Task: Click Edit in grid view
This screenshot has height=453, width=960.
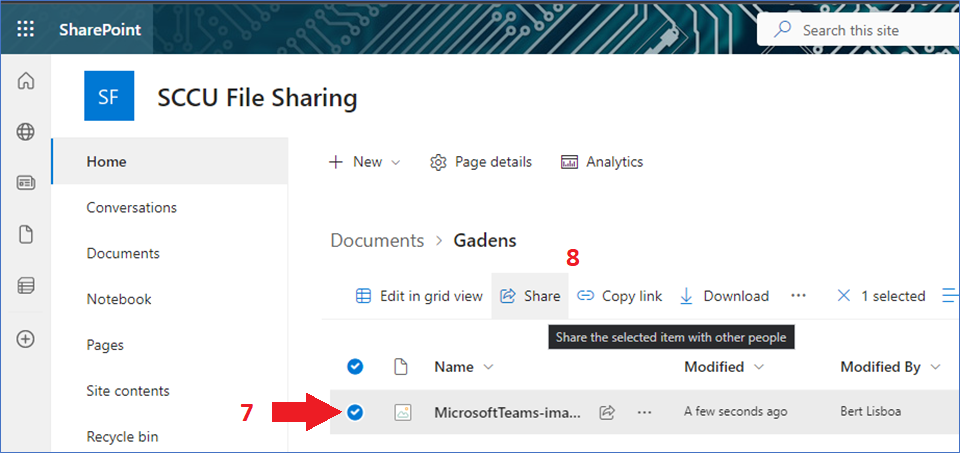Action: (x=419, y=296)
